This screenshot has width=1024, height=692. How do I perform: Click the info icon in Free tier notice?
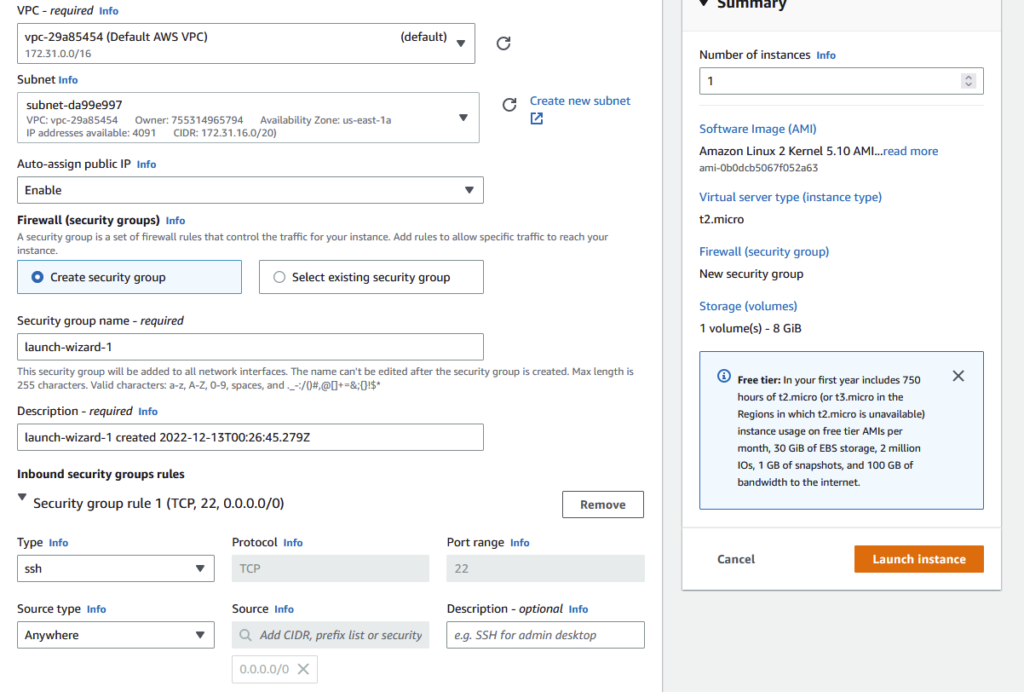coord(723,377)
